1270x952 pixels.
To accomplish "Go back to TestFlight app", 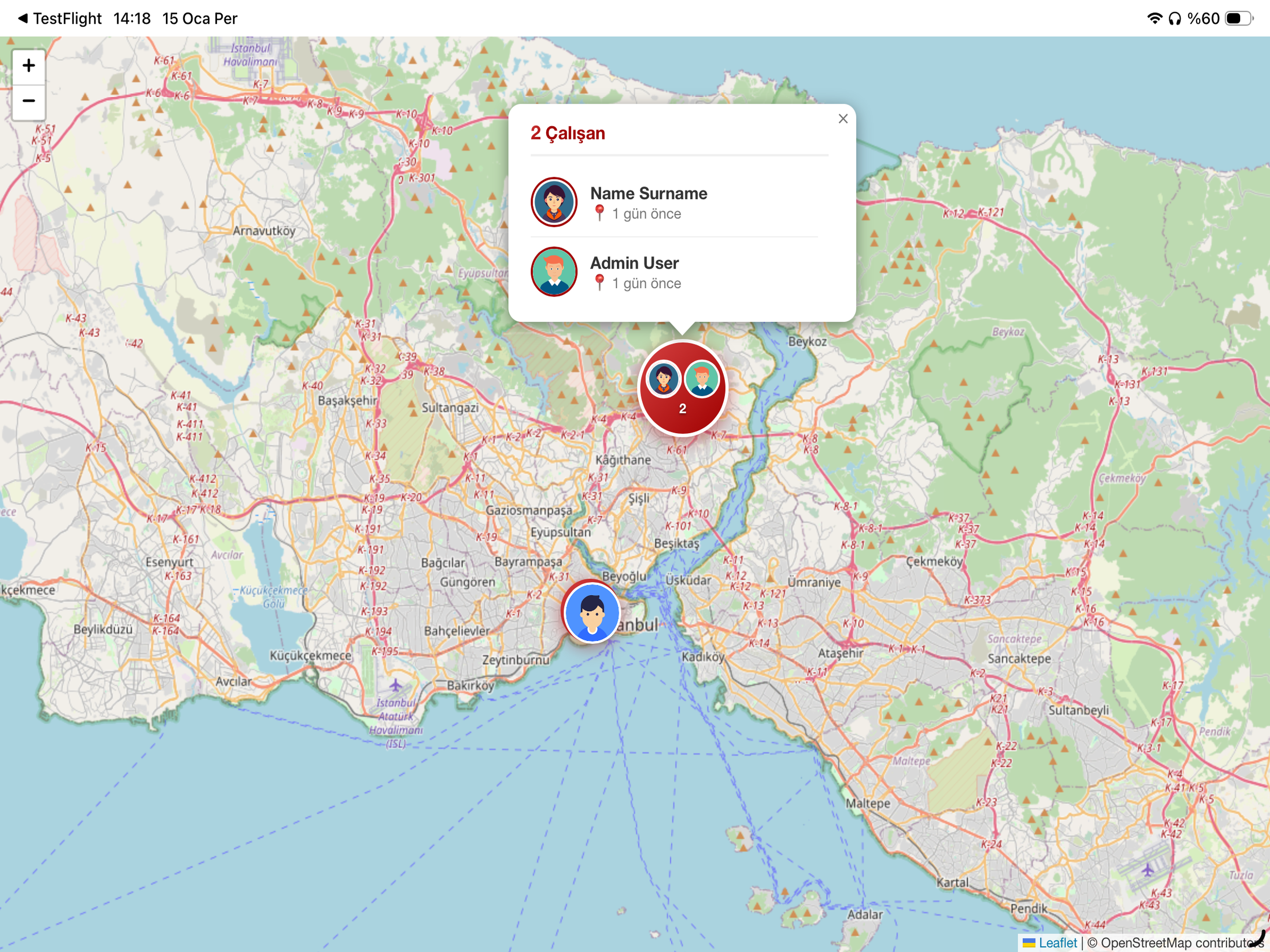I will (x=60, y=19).
